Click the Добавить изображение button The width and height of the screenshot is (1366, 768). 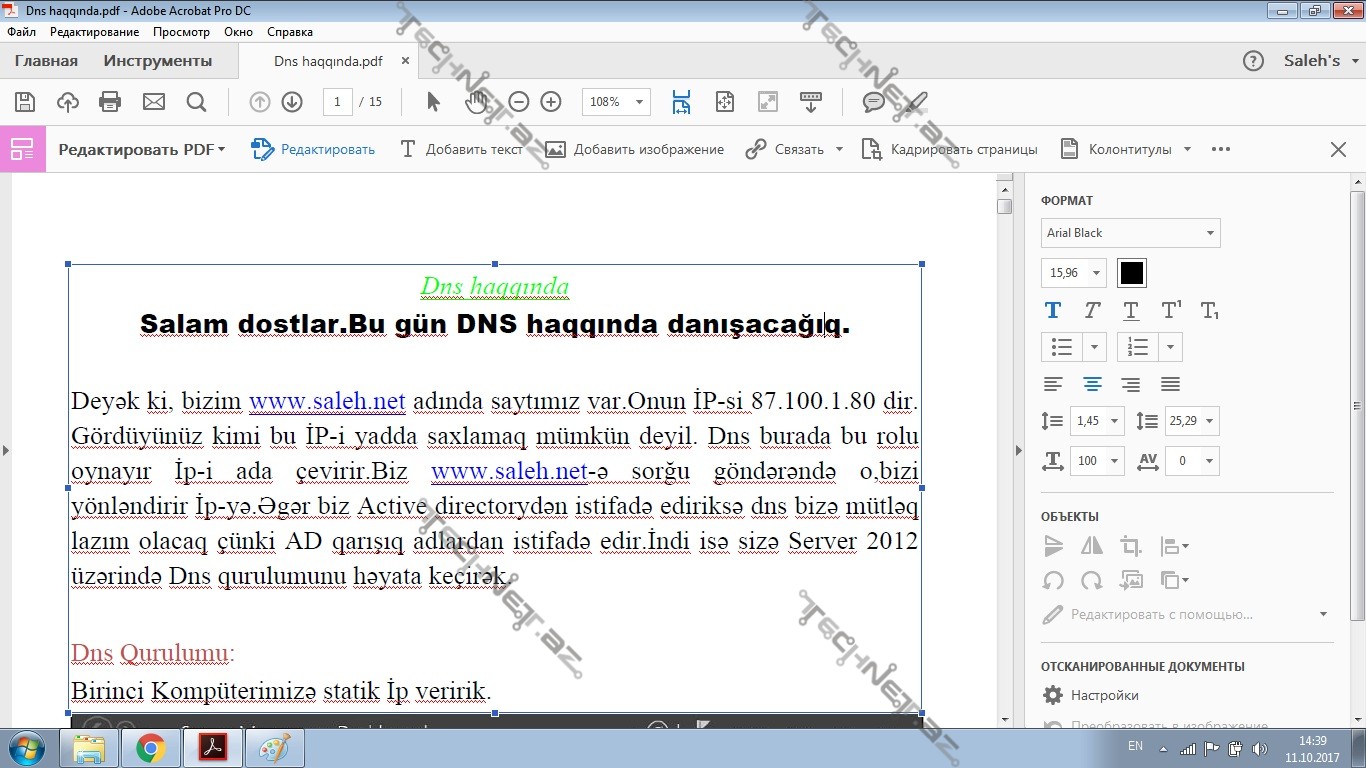(x=634, y=149)
